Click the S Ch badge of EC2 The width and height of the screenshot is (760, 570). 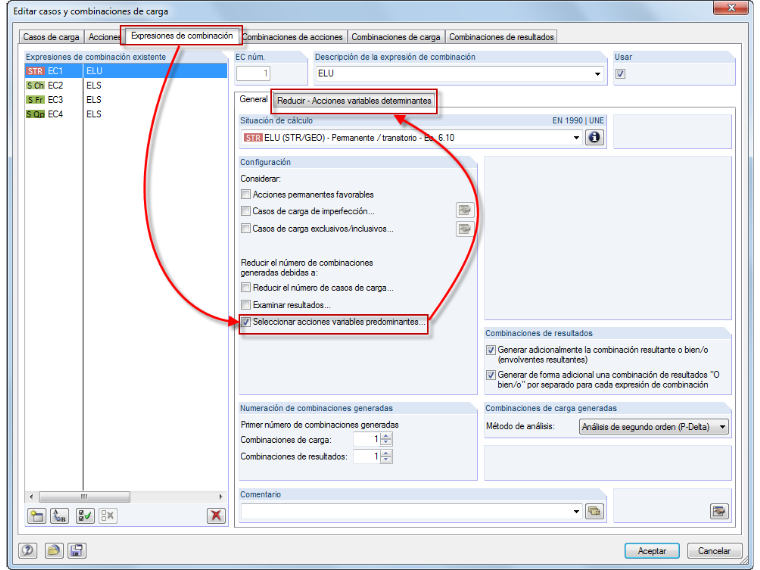[35, 85]
